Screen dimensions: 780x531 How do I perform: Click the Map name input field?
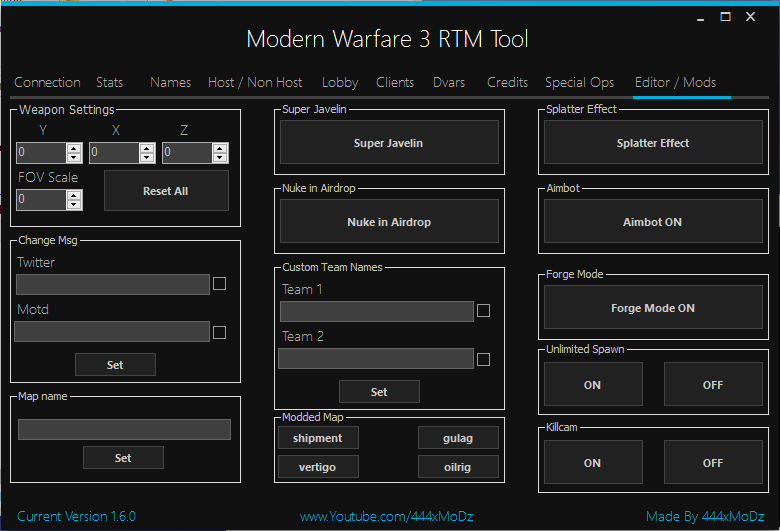(x=124, y=429)
